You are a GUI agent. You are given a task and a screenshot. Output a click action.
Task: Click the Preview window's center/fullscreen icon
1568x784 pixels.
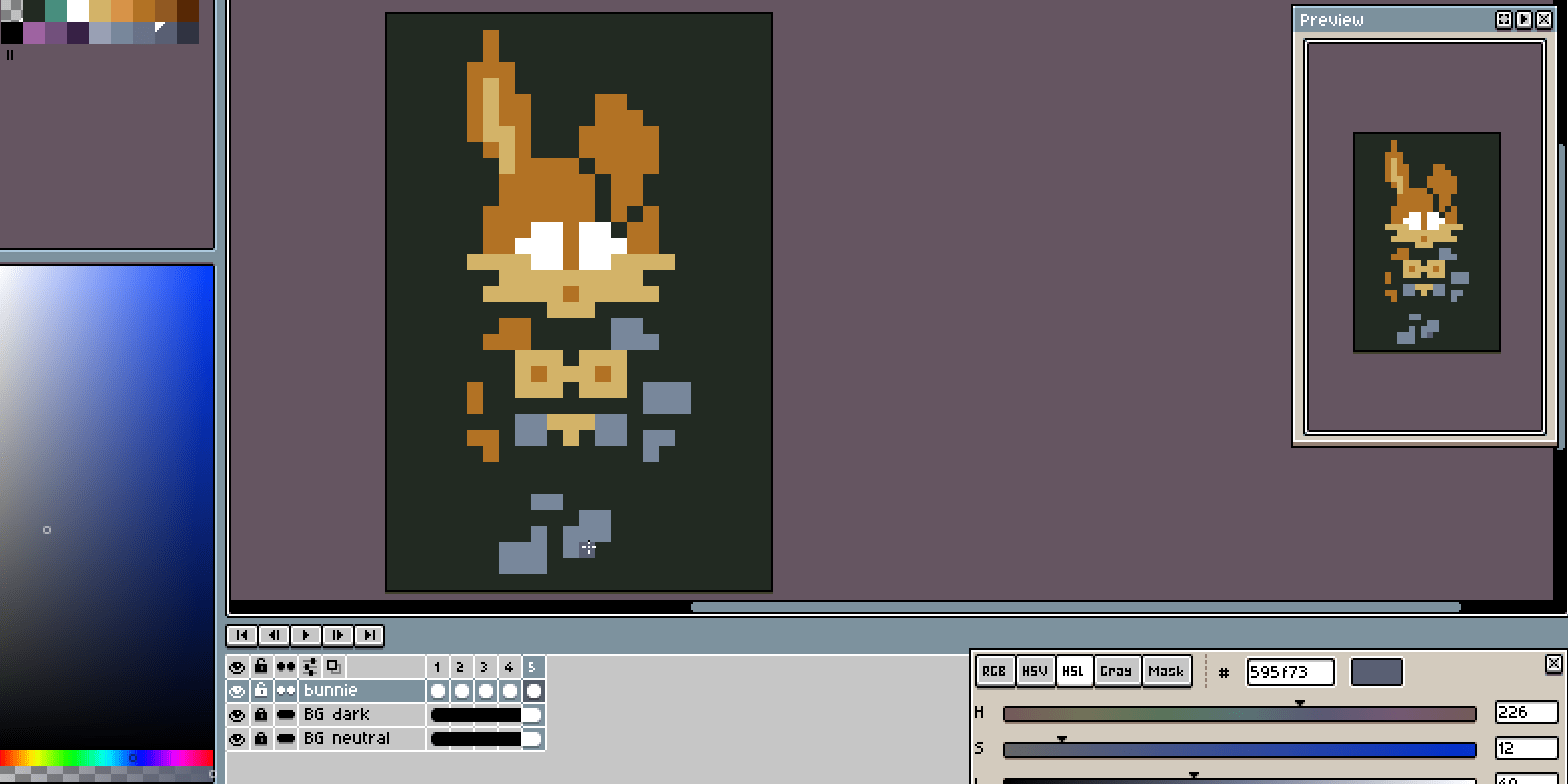coord(1504,20)
